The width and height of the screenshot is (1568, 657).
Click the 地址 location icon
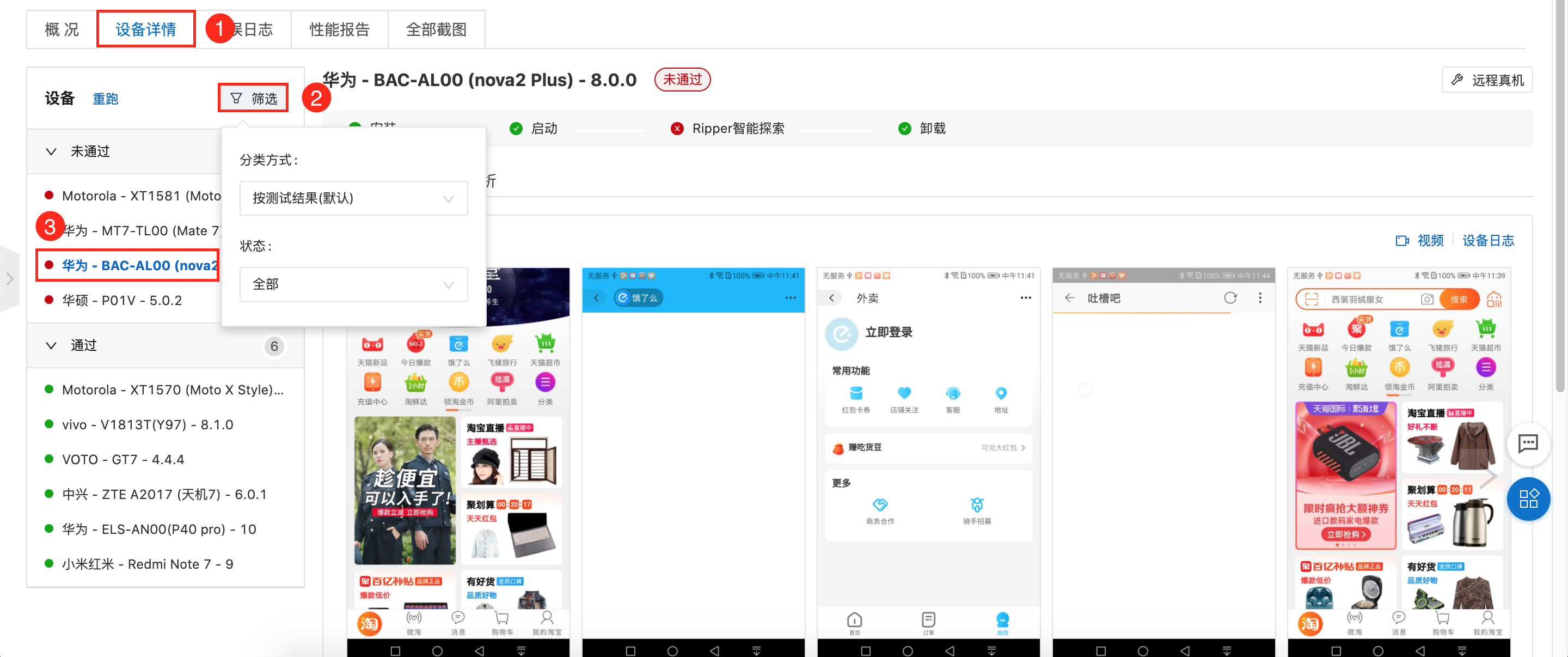tap(1001, 393)
